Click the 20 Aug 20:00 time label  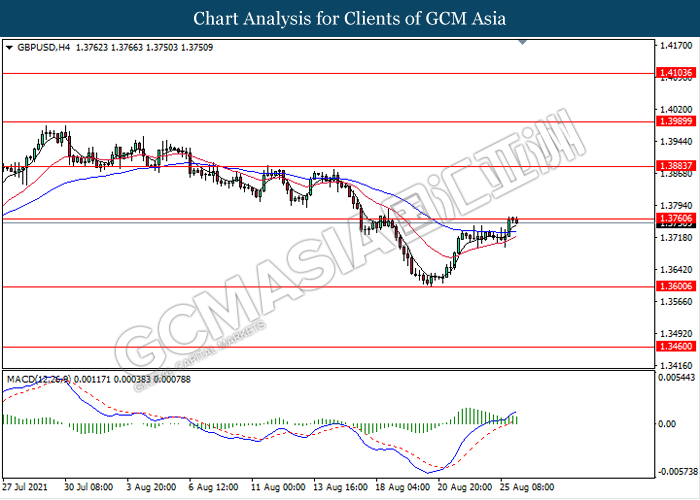click(x=465, y=487)
